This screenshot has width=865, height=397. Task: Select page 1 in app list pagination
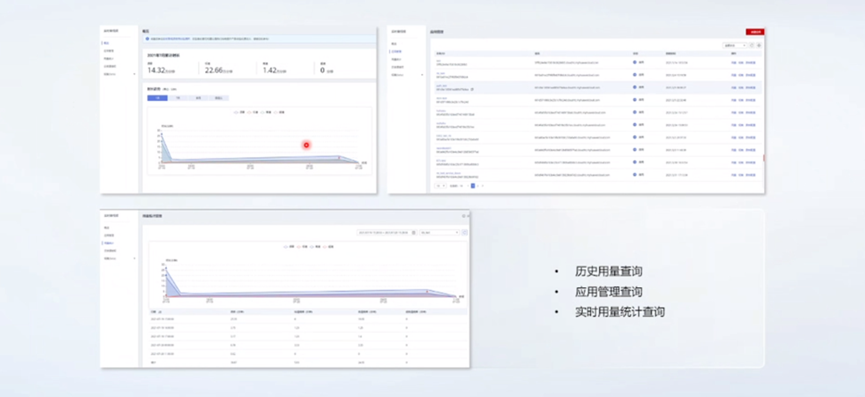point(473,186)
